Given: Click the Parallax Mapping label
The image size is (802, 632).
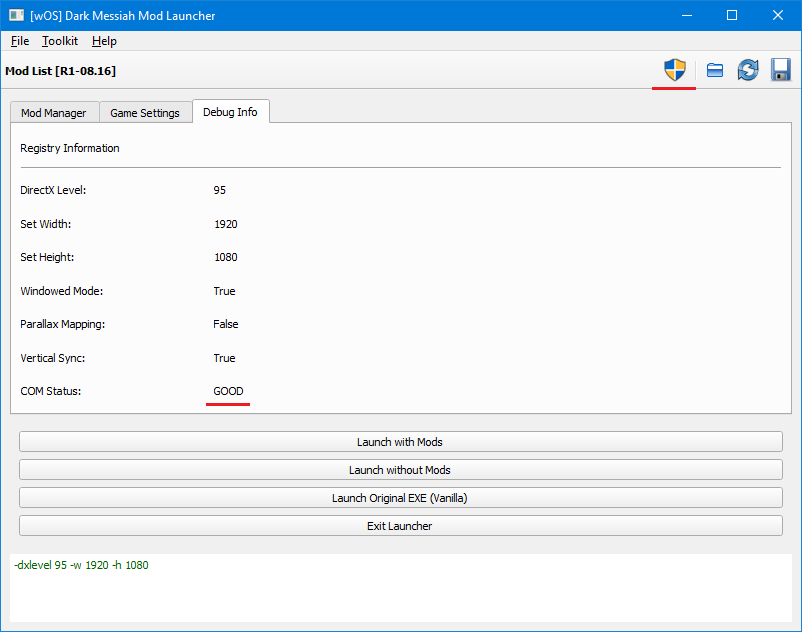Looking at the screenshot, I should [x=62, y=324].
